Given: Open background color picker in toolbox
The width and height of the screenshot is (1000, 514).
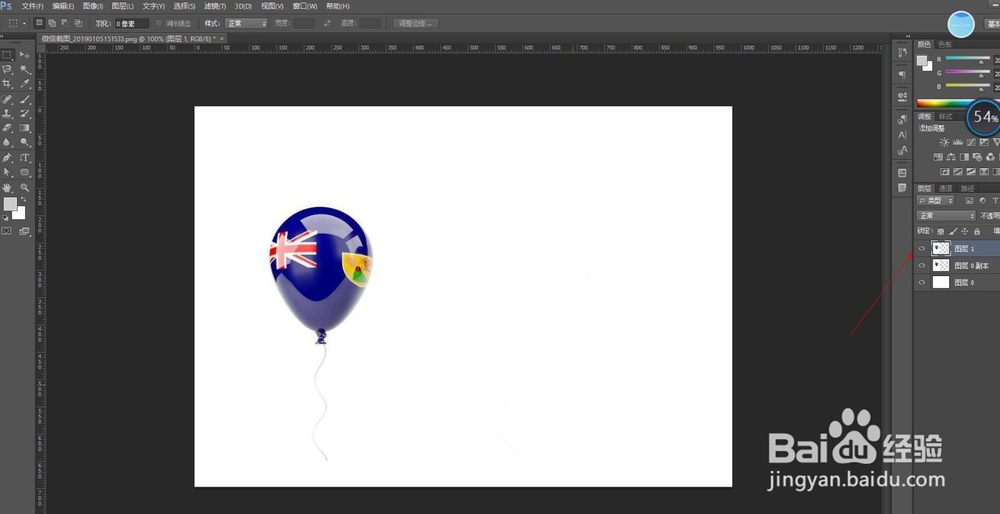Looking at the screenshot, I should [21, 215].
